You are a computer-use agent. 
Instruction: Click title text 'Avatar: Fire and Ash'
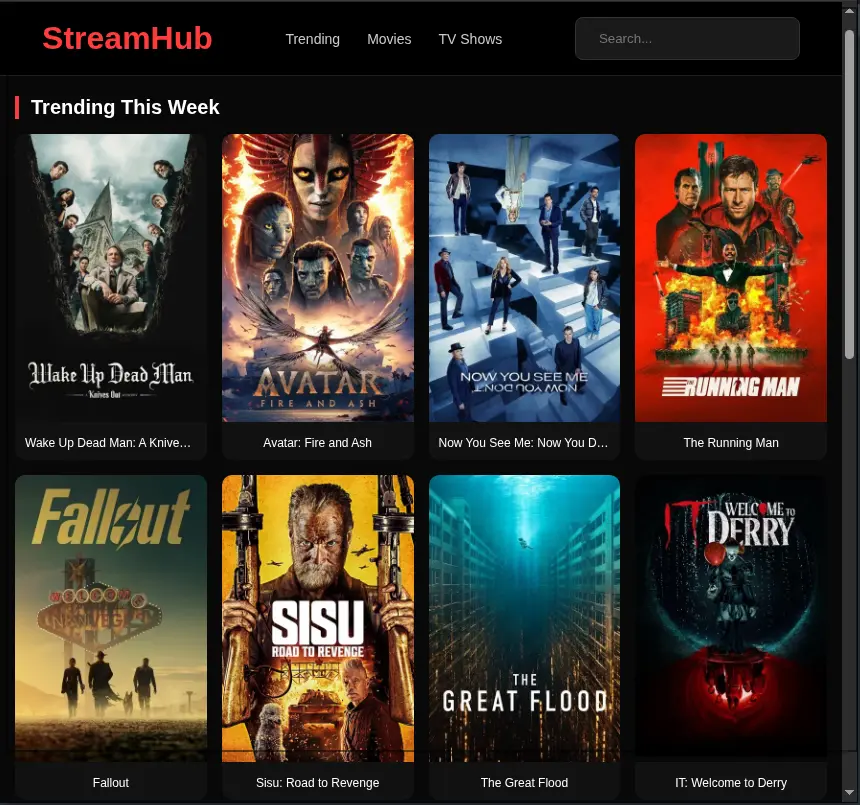coord(318,443)
